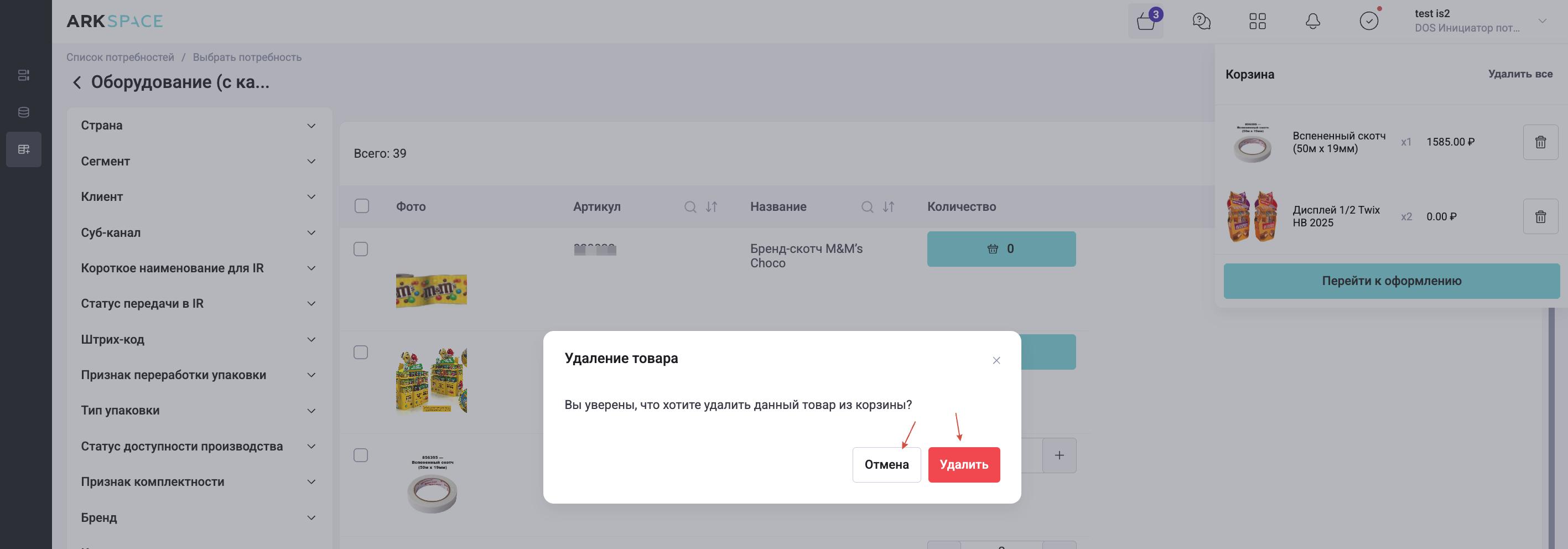Close the Удаление товара dialog
Viewport: 1568px width, 549px height.
point(996,360)
